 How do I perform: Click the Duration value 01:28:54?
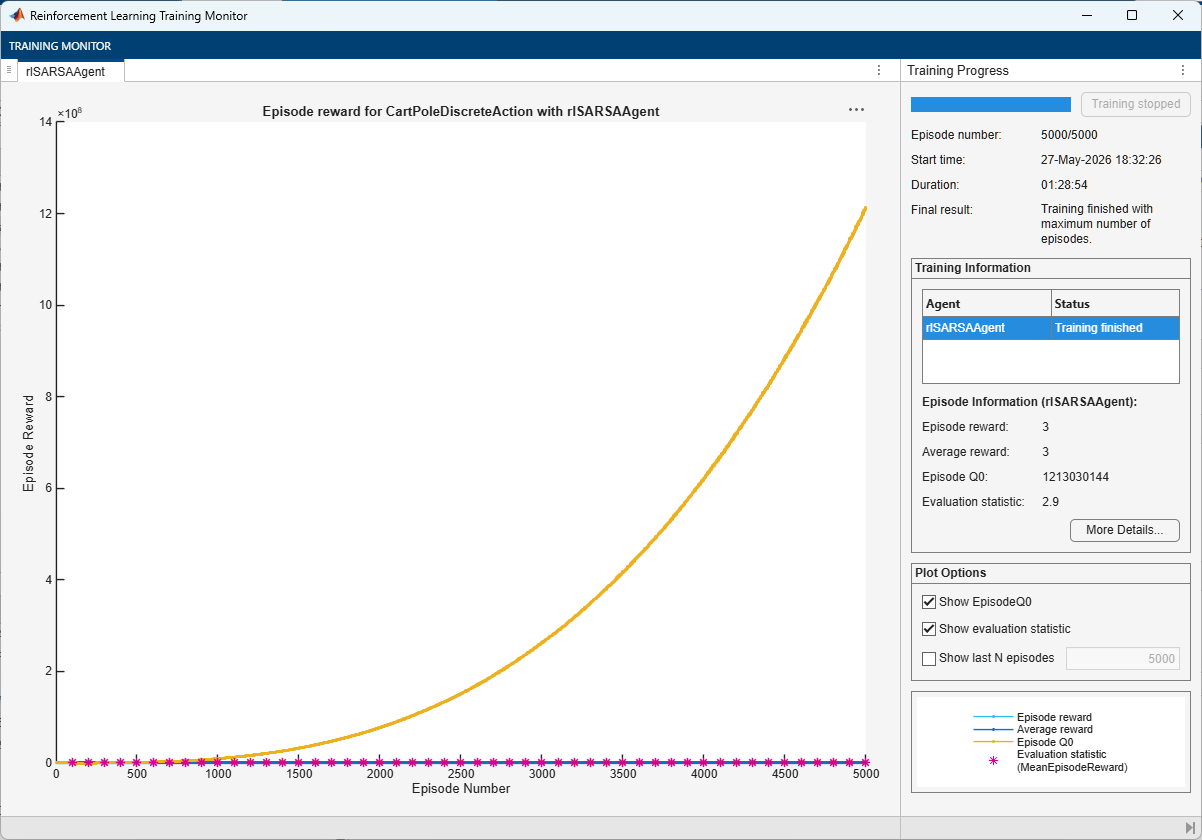(1063, 185)
